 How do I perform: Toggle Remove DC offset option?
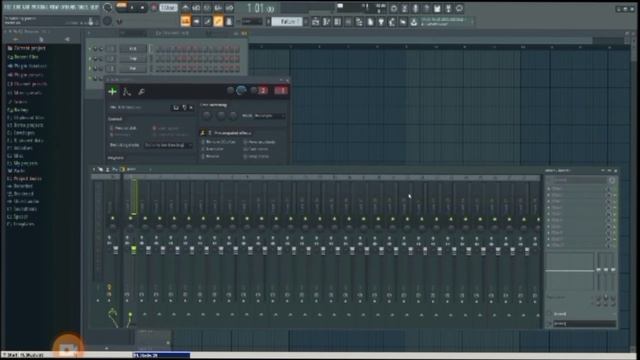pos(219,142)
